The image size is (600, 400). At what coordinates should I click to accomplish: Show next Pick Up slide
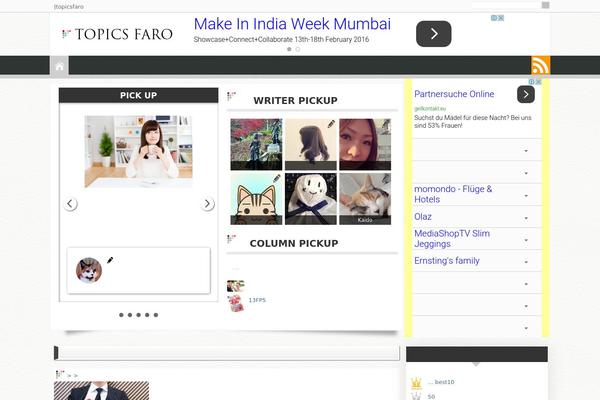pos(207,204)
